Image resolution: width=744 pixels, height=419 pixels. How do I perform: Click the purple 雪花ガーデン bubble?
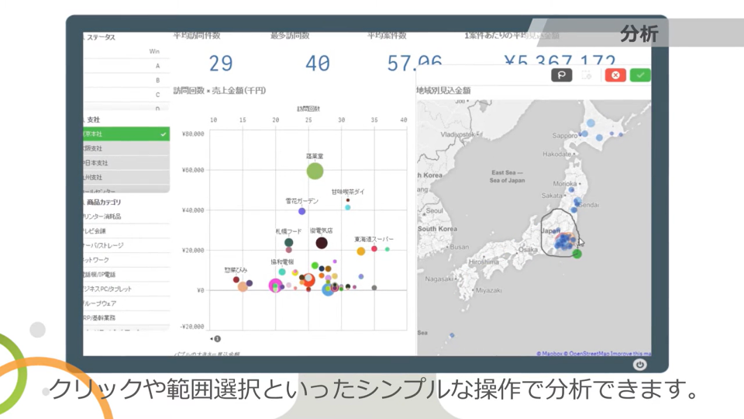coord(302,211)
